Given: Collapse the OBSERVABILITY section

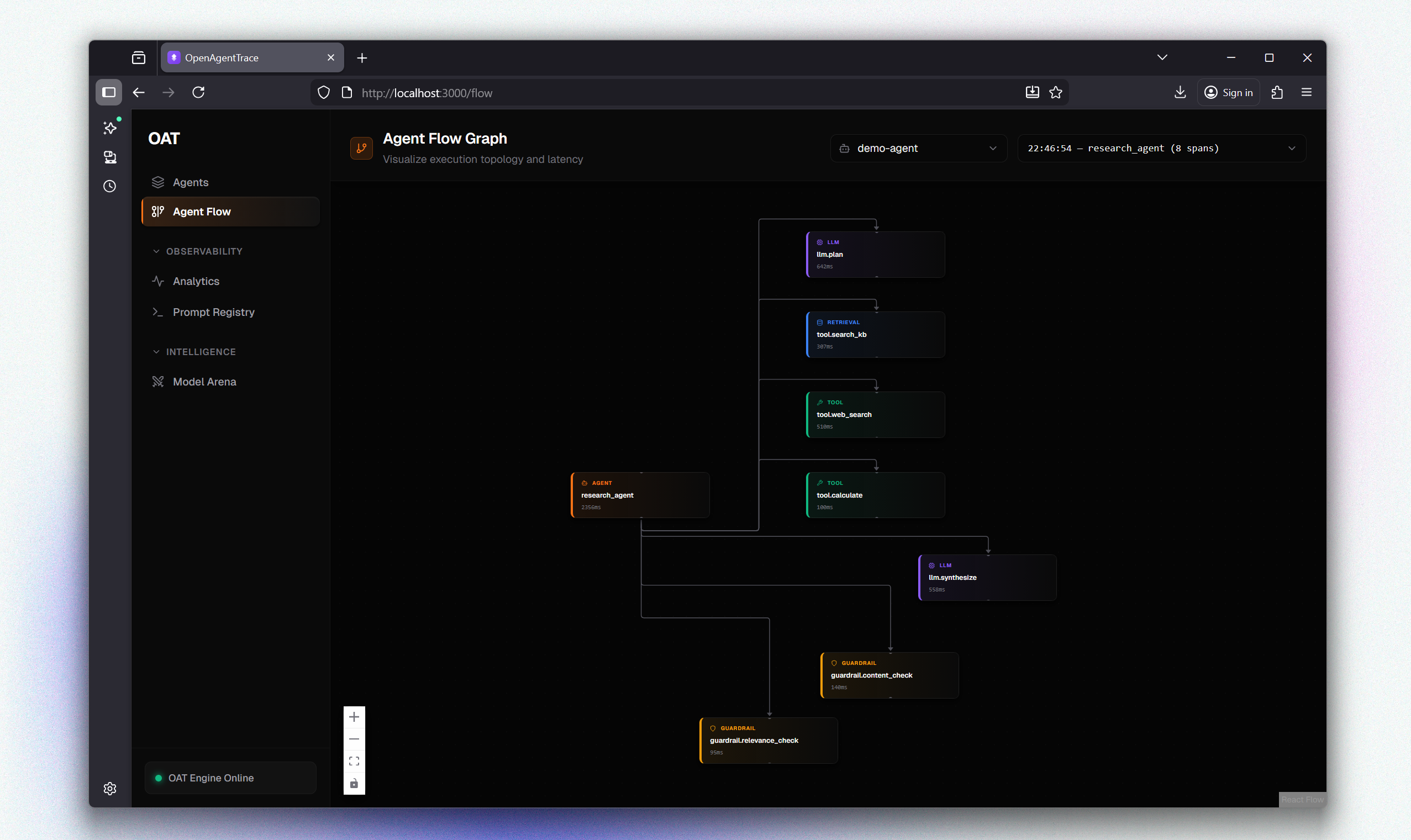Looking at the screenshot, I should [156, 251].
